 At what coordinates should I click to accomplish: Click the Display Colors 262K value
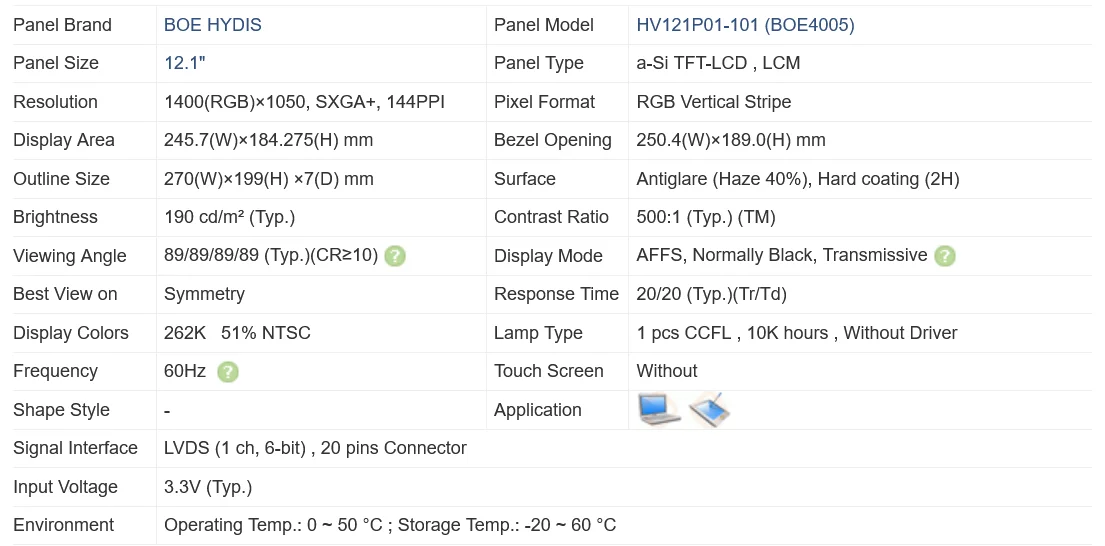pyautogui.click(x=237, y=333)
